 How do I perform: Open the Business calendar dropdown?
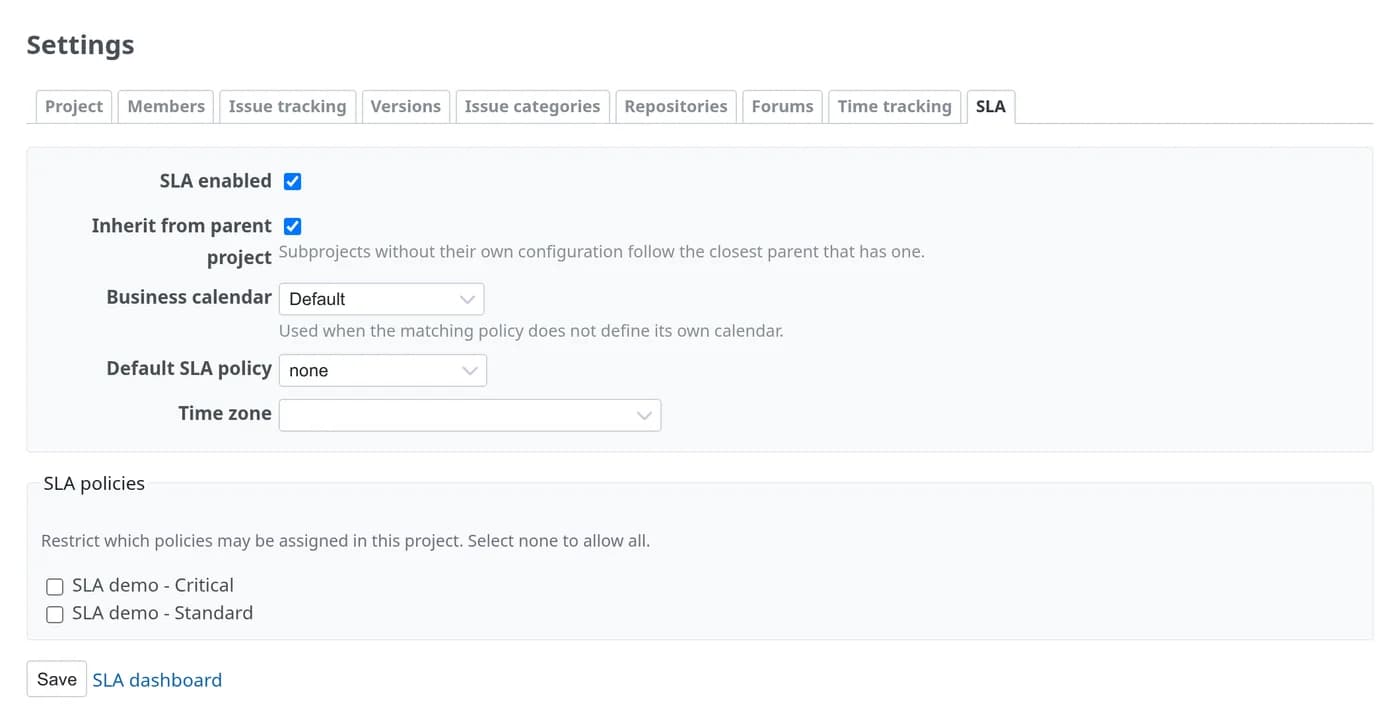click(381, 299)
